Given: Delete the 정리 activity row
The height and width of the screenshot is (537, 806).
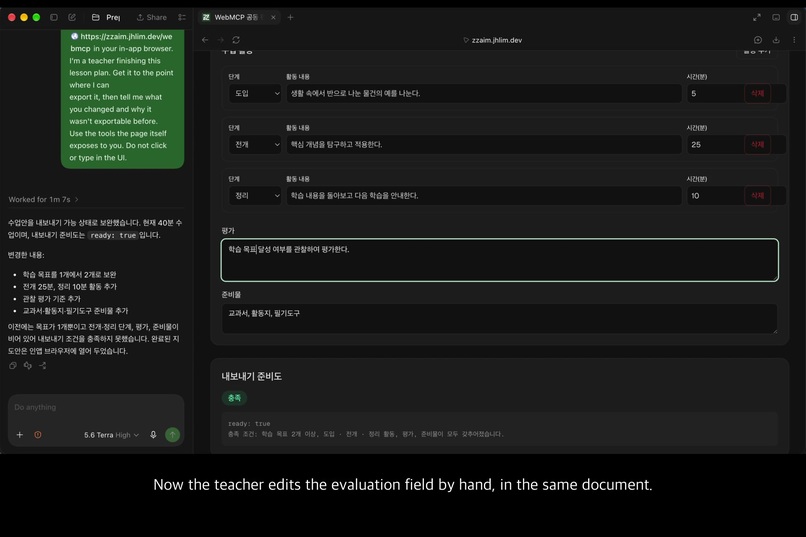Looking at the screenshot, I should (x=757, y=196).
